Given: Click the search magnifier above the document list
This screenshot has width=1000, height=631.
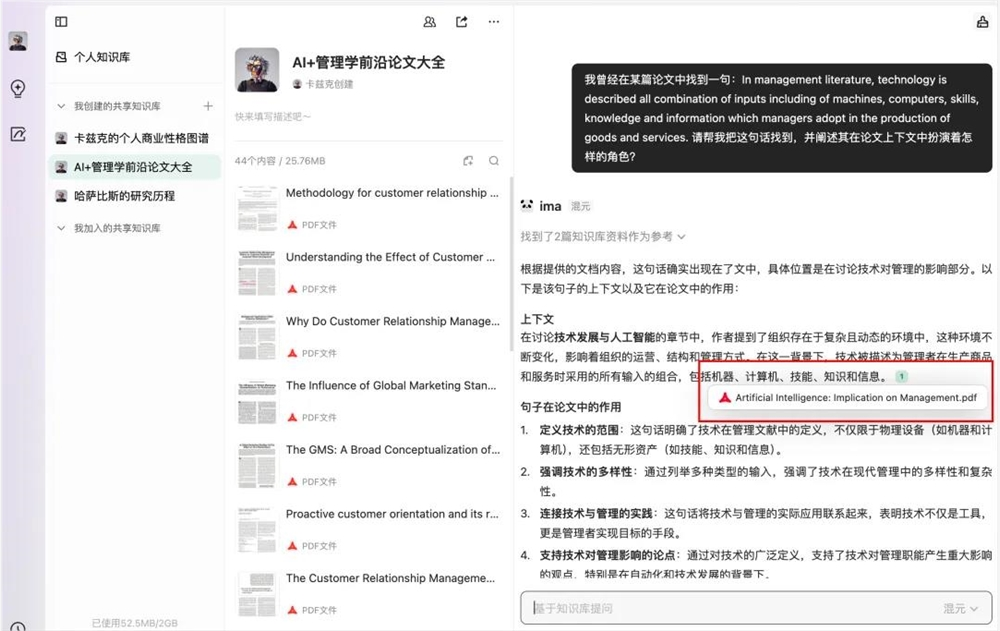Looking at the screenshot, I should pos(494,160).
